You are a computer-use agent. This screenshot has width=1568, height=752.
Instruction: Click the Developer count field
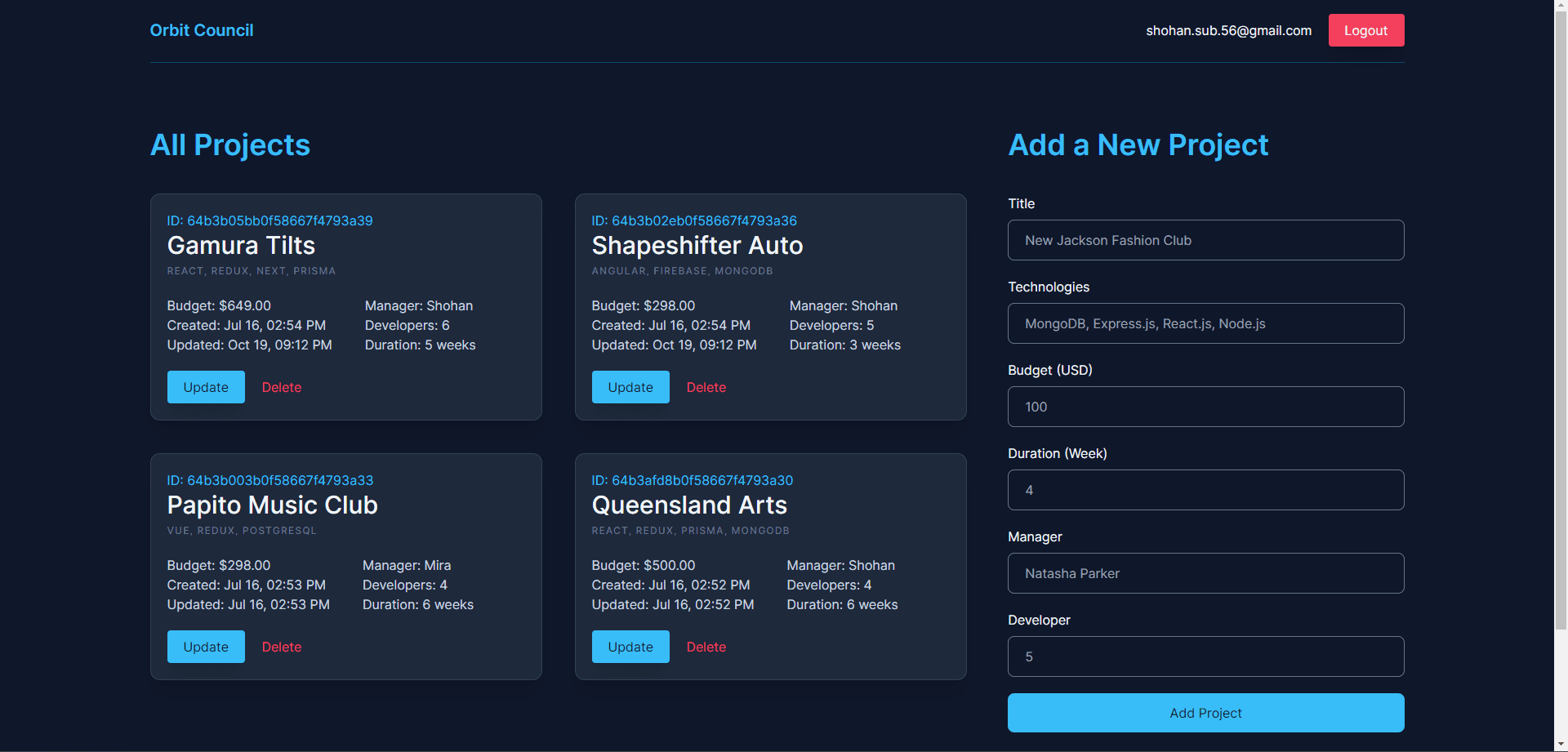1205,656
